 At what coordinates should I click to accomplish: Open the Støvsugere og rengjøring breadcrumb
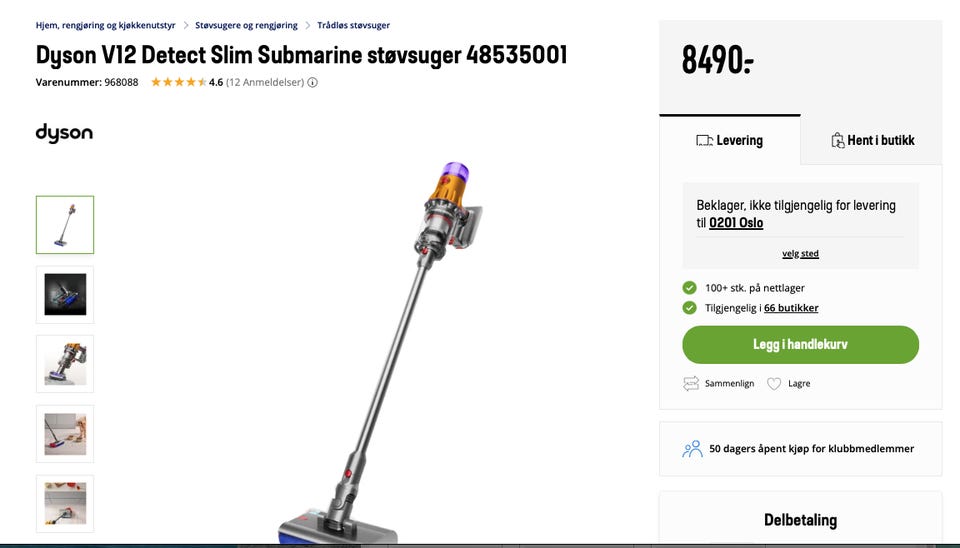246,25
